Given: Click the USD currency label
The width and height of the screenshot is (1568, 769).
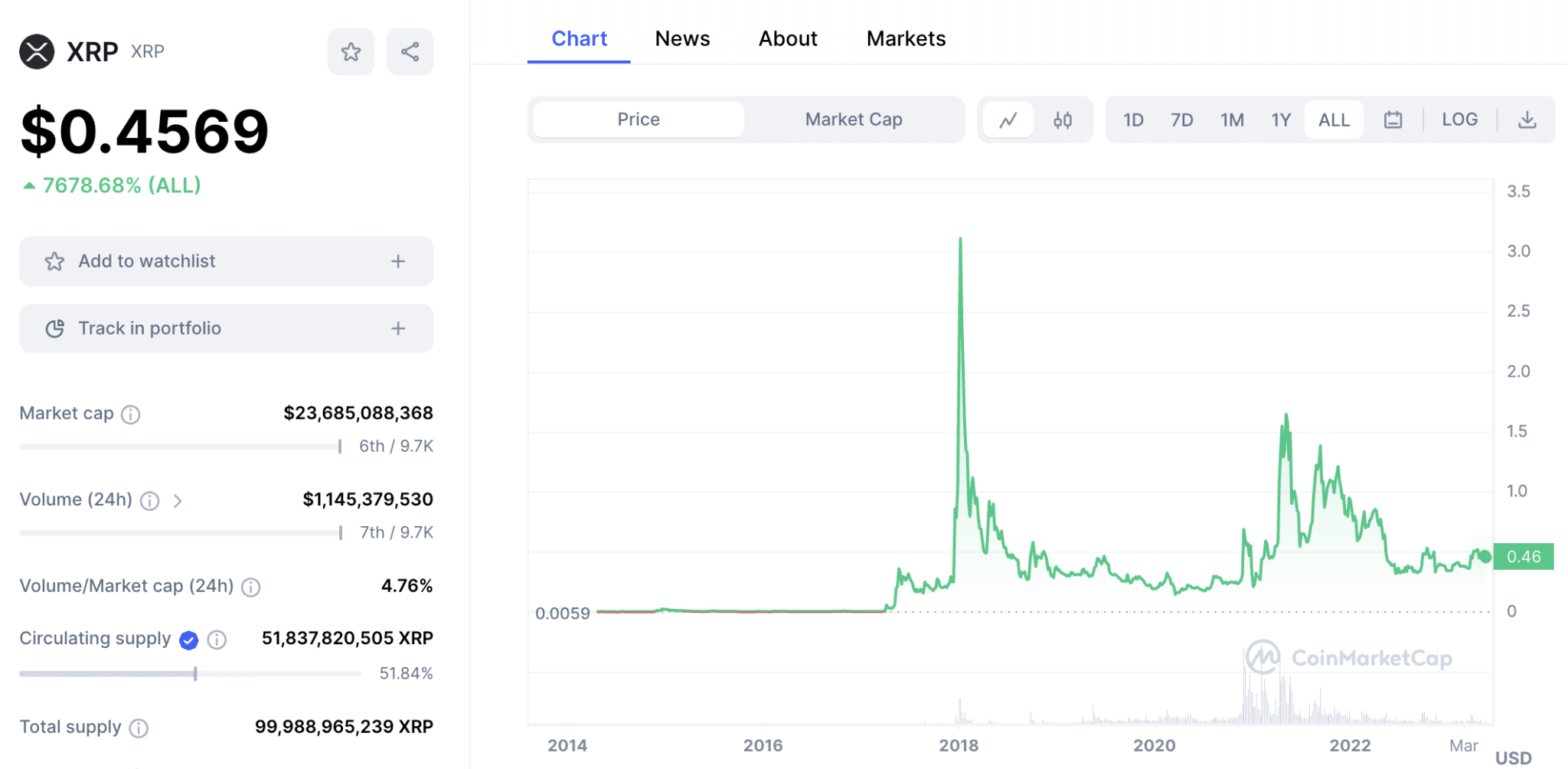Looking at the screenshot, I should click(x=1514, y=758).
